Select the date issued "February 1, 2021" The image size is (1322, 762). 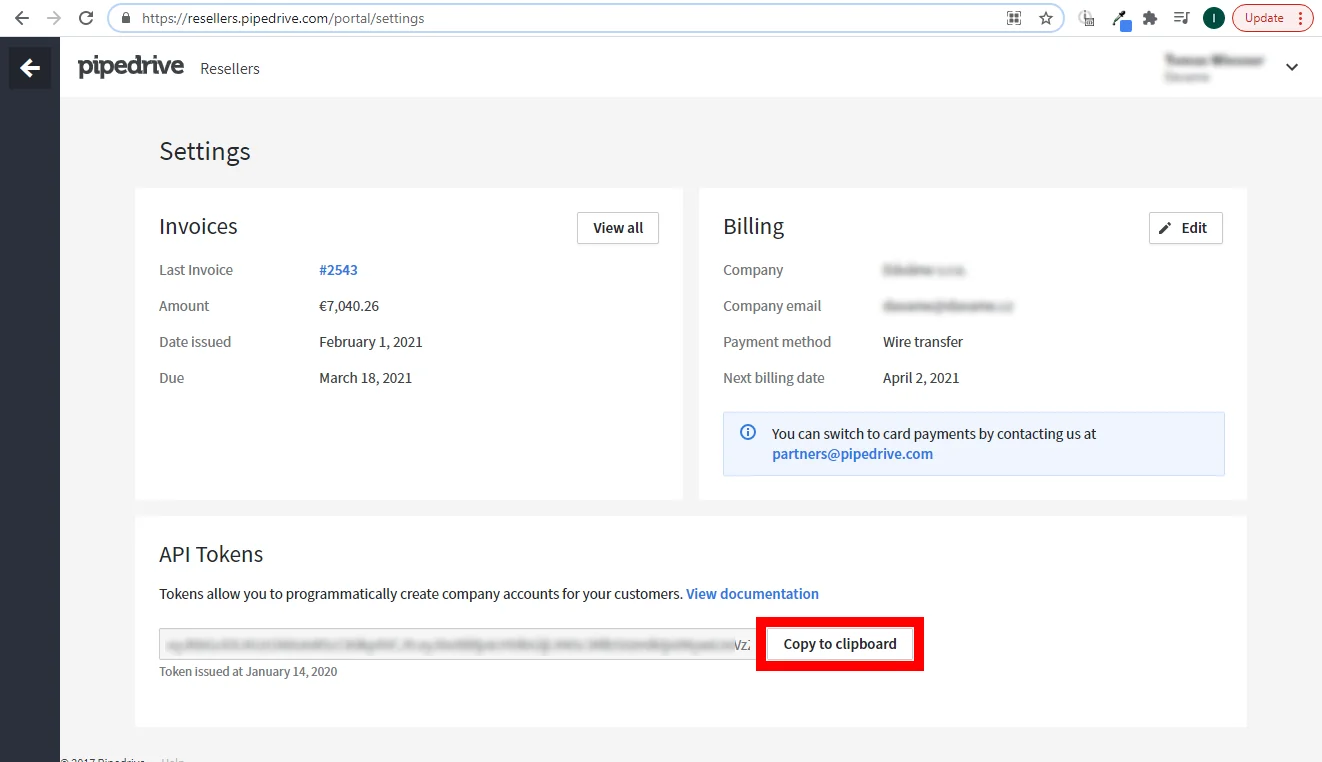371,342
